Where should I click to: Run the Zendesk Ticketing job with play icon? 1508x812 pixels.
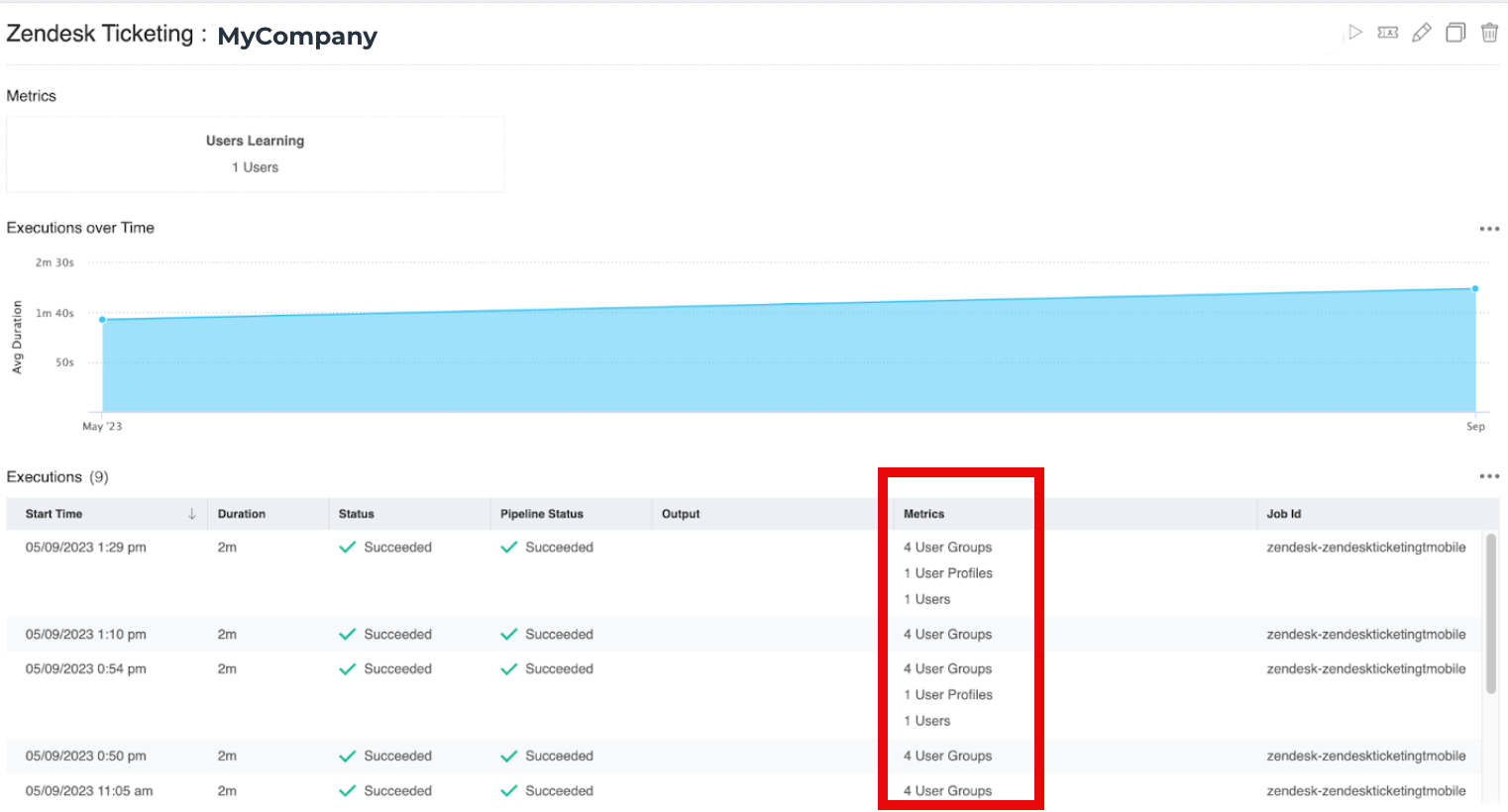click(1355, 33)
